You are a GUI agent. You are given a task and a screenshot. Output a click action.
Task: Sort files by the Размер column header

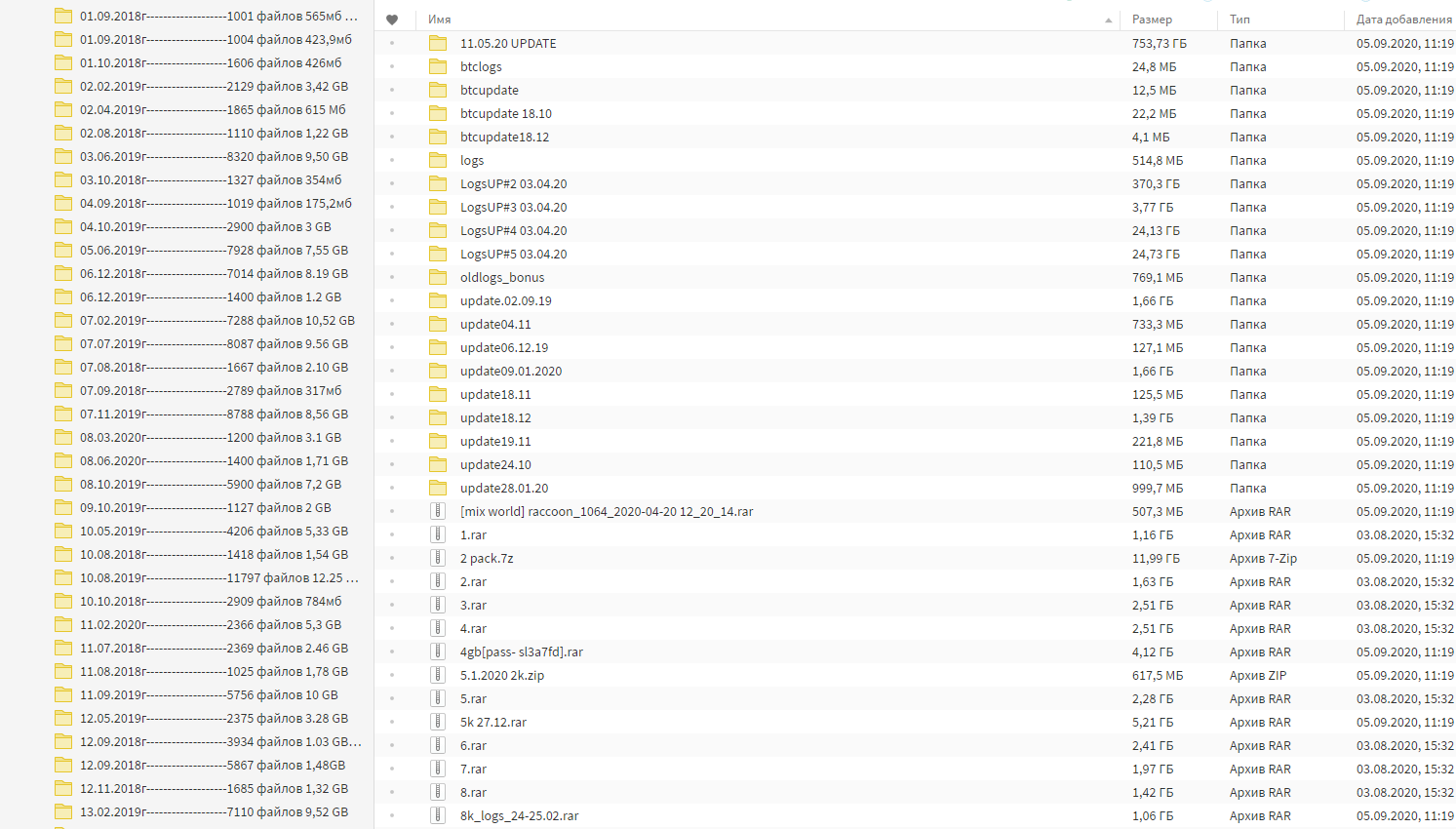(1152, 20)
